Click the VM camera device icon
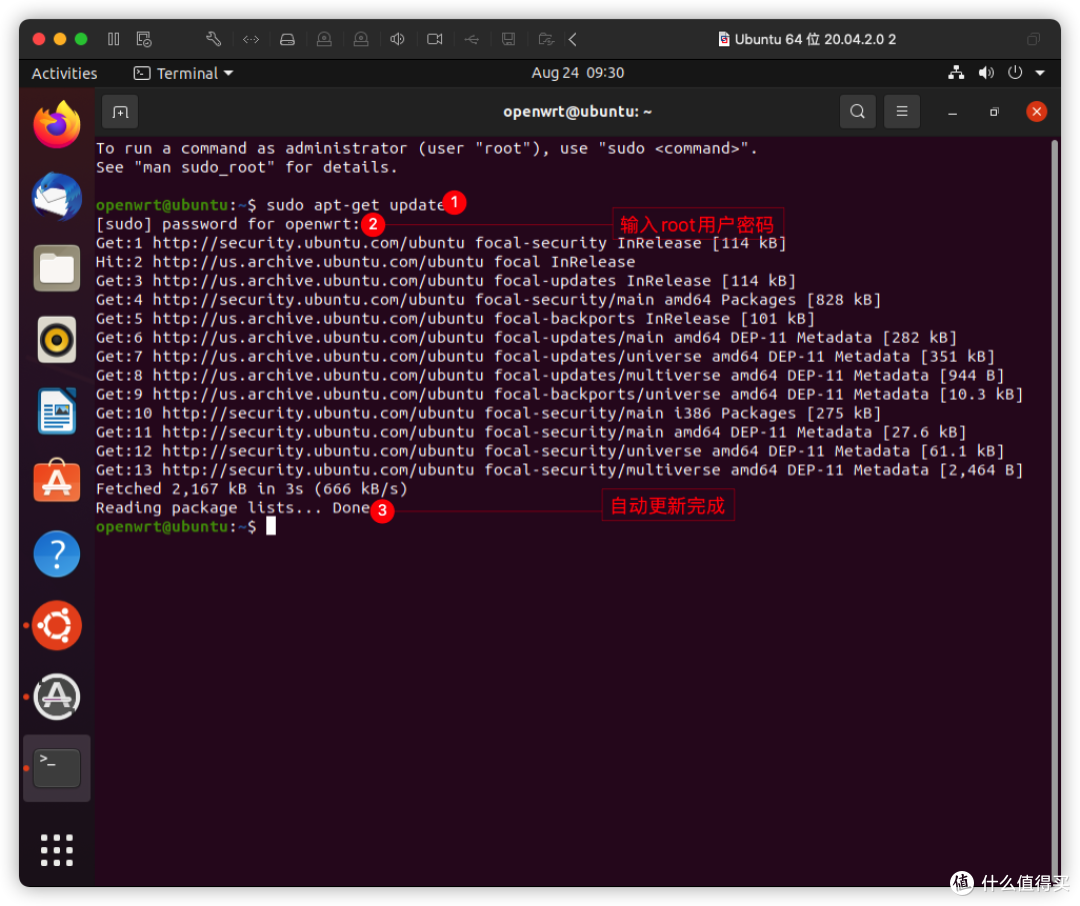Screen dimensions: 1080x906 coord(435,39)
